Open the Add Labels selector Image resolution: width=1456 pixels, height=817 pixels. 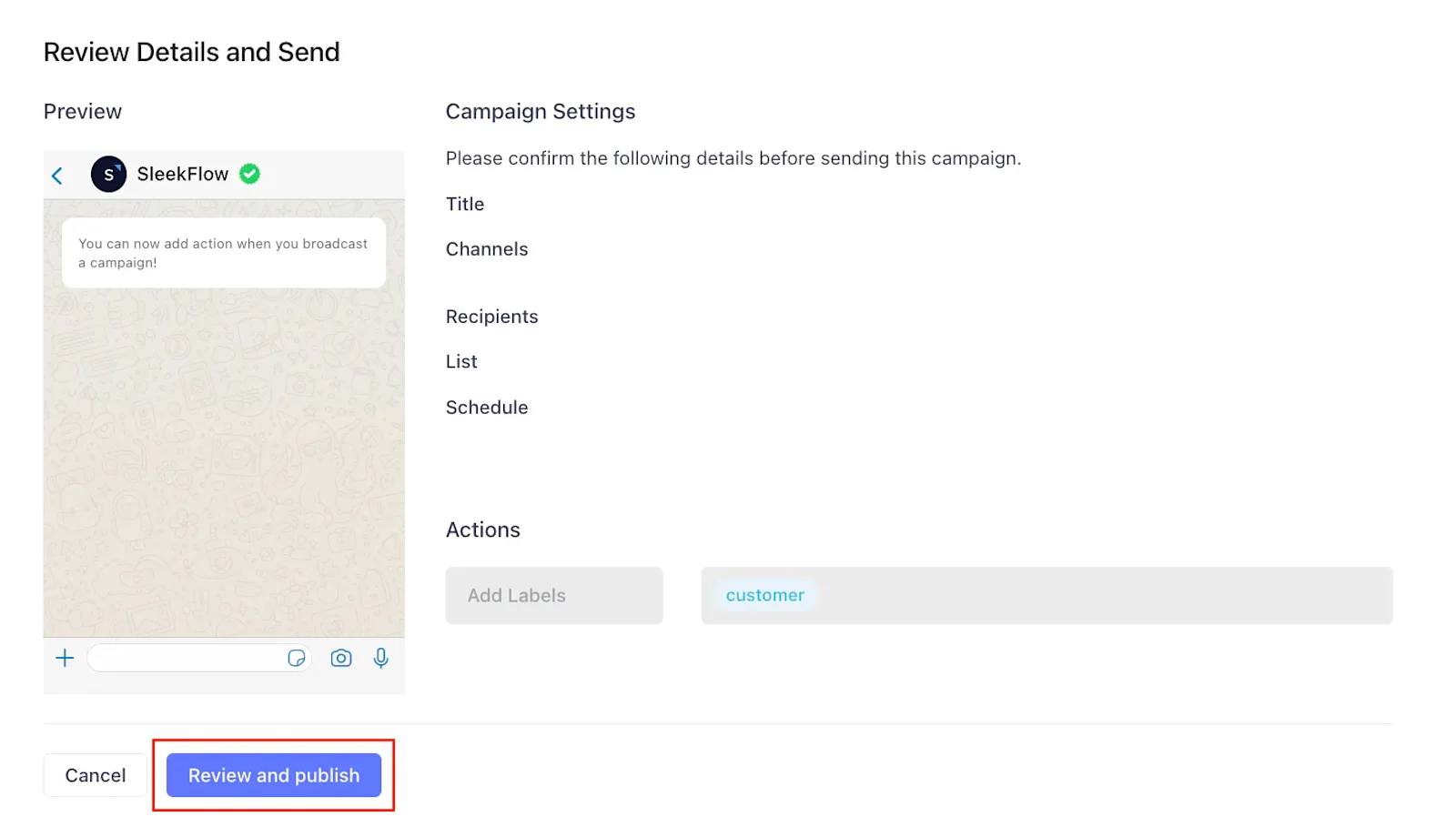(x=553, y=595)
